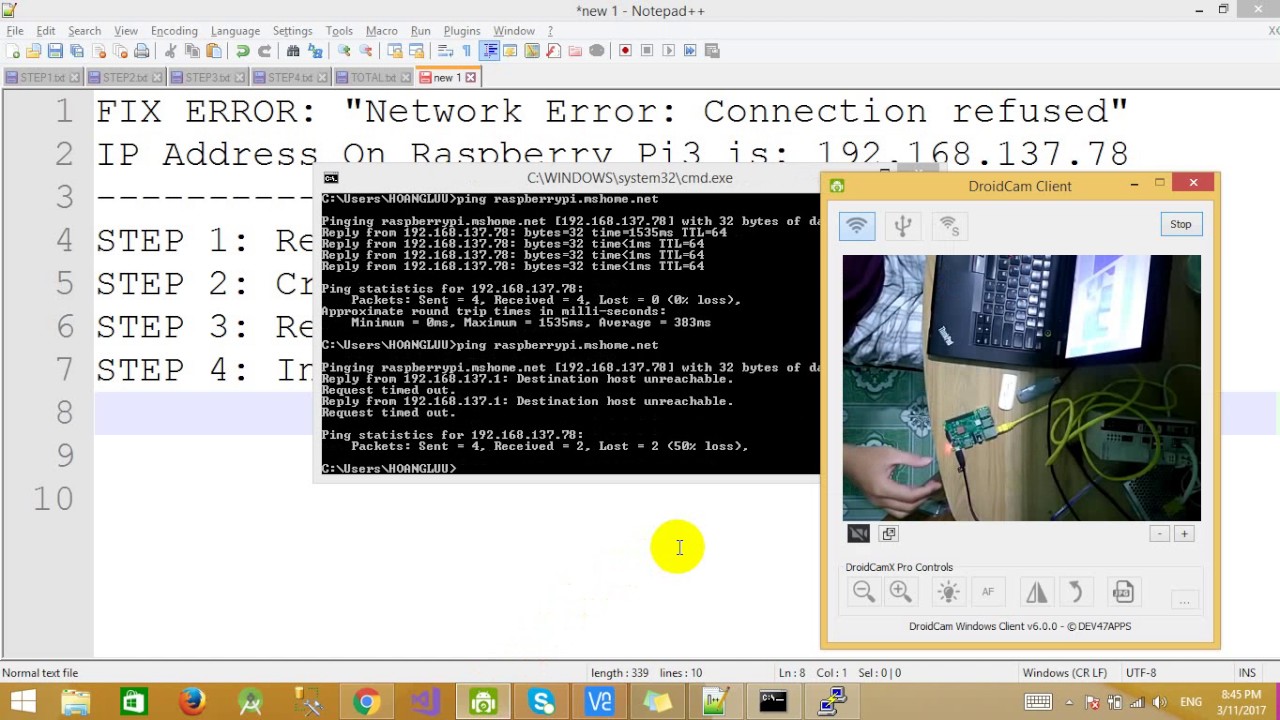
Task: Click DroidCamX zoom out magnifier
Action: click(864, 592)
